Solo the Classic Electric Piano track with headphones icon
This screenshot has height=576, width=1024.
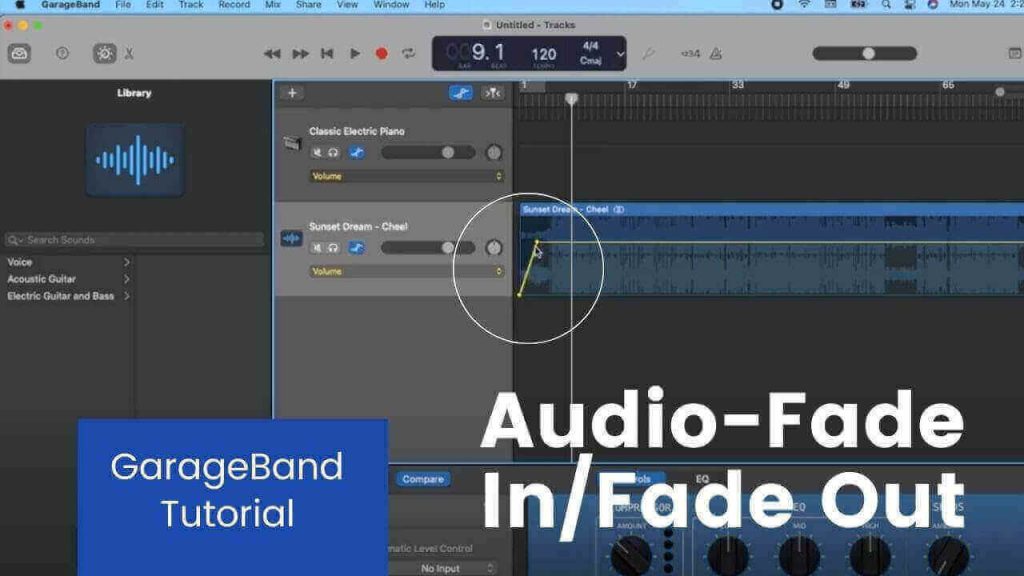tap(332, 150)
